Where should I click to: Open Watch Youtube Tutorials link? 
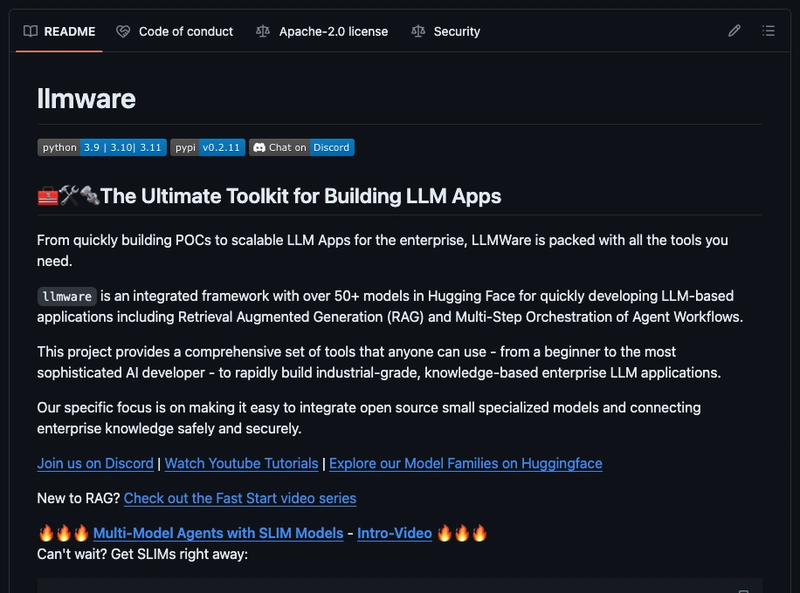241,463
